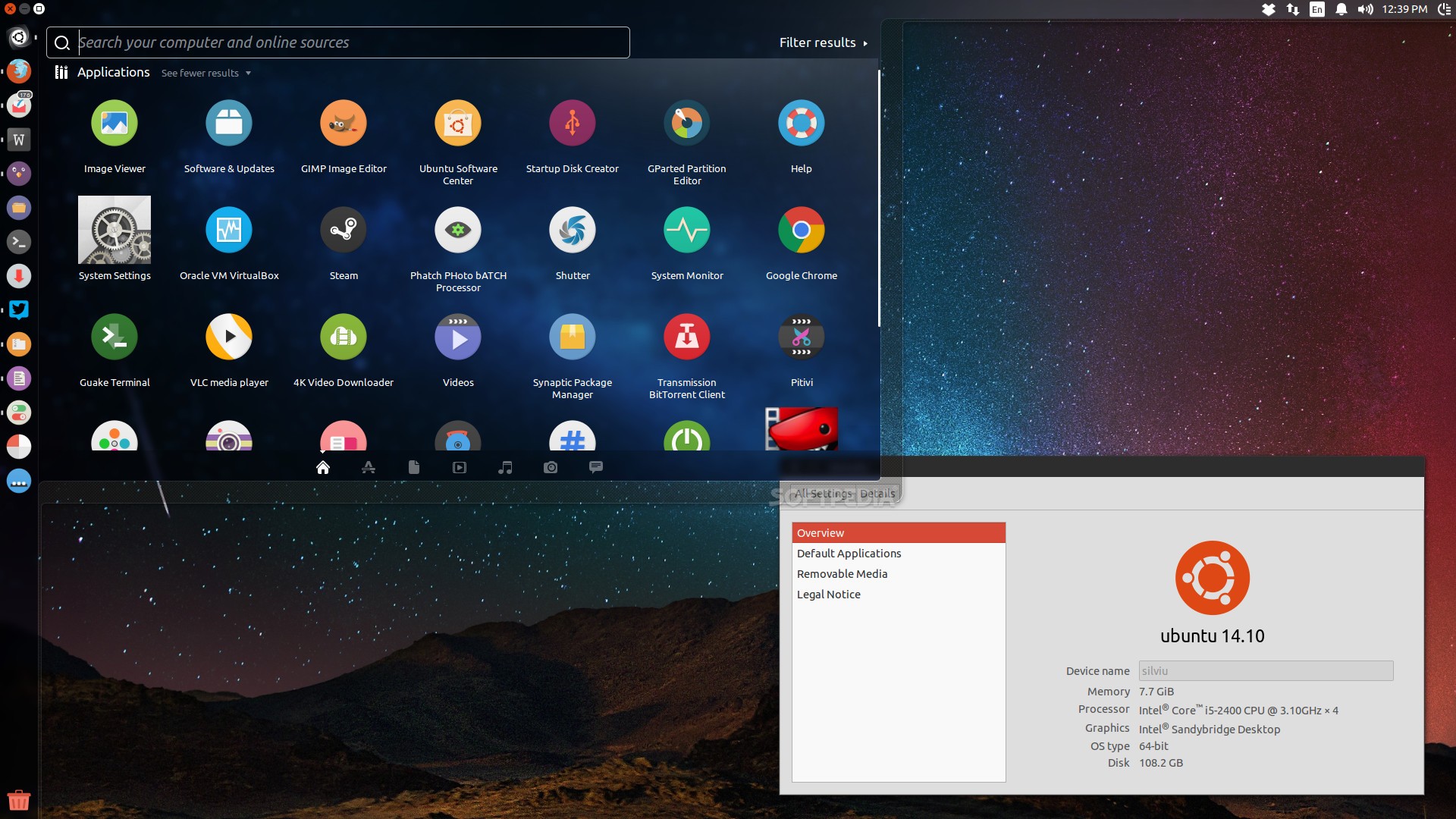1456x819 pixels.
Task: Open the session power menu
Action: 1445,9
